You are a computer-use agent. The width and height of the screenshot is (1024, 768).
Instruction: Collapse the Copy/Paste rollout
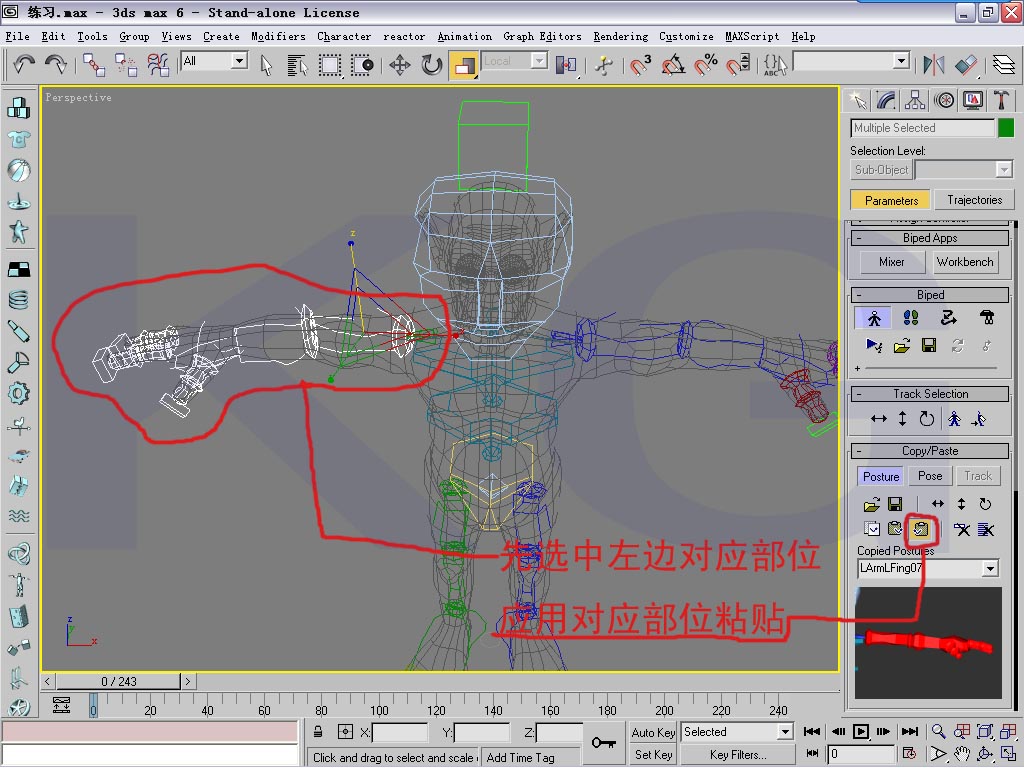coord(930,451)
